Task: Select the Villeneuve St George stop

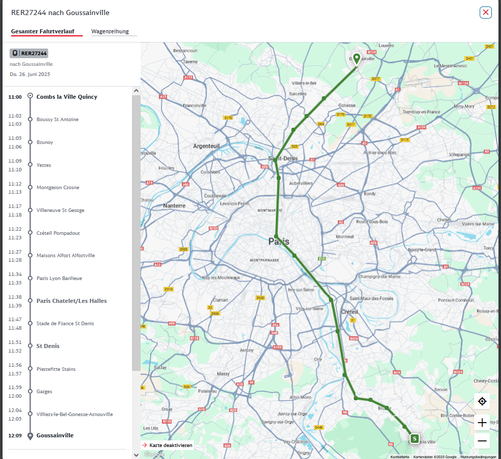Action: (60, 210)
